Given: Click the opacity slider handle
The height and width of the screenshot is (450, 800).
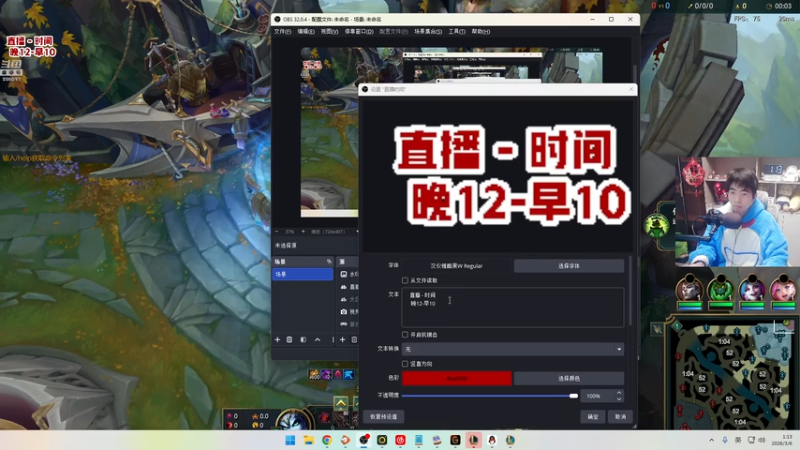Looking at the screenshot, I should tap(573, 396).
